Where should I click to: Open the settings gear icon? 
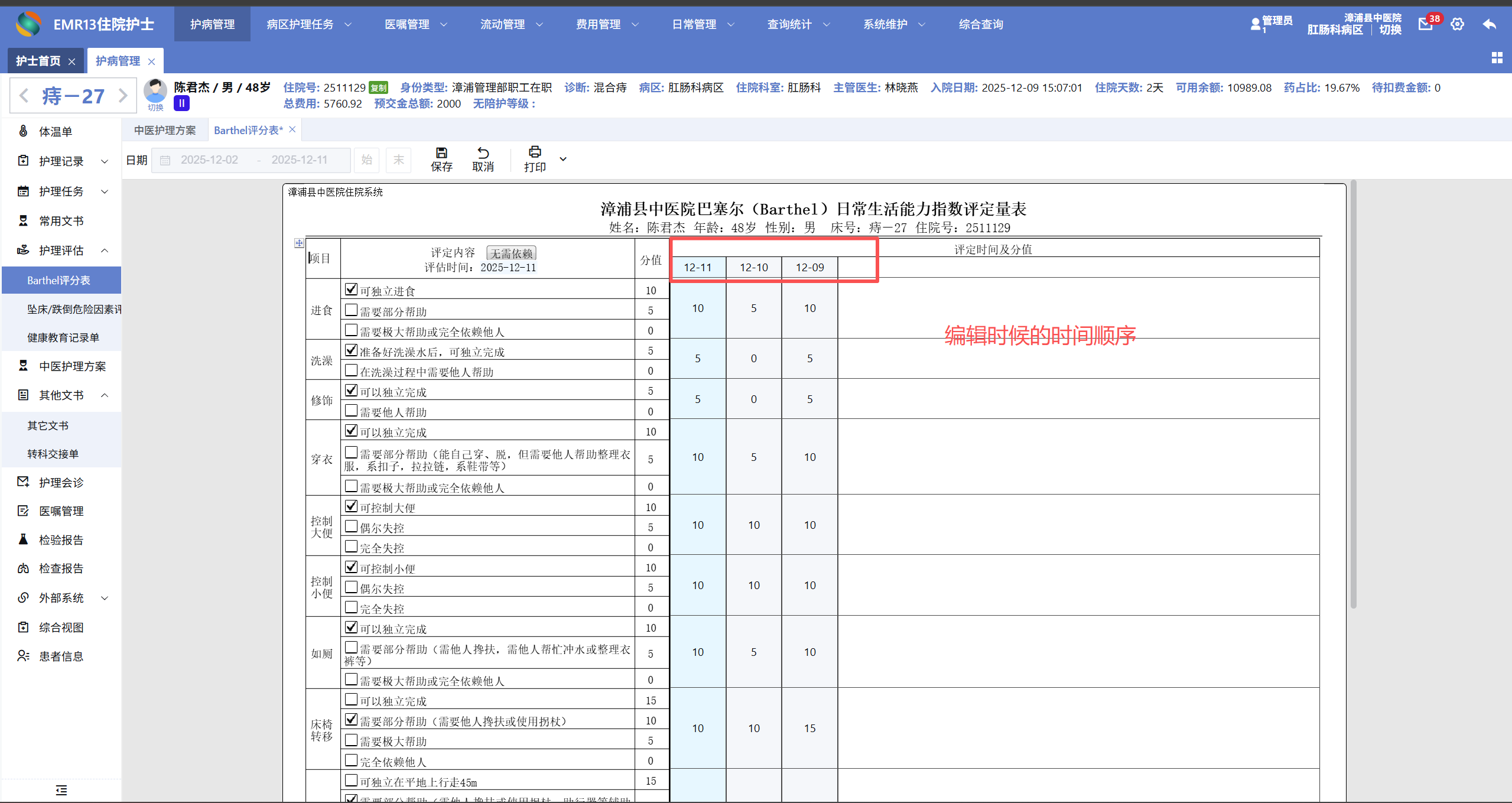point(1457,24)
